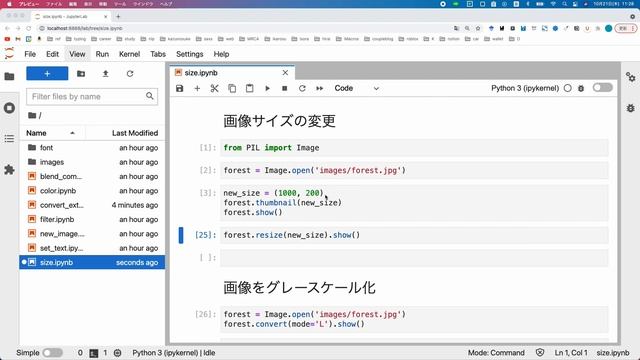Click the notebook trust shield icon
Viewport: 640px width, 360px height.
tap(540, 353)
